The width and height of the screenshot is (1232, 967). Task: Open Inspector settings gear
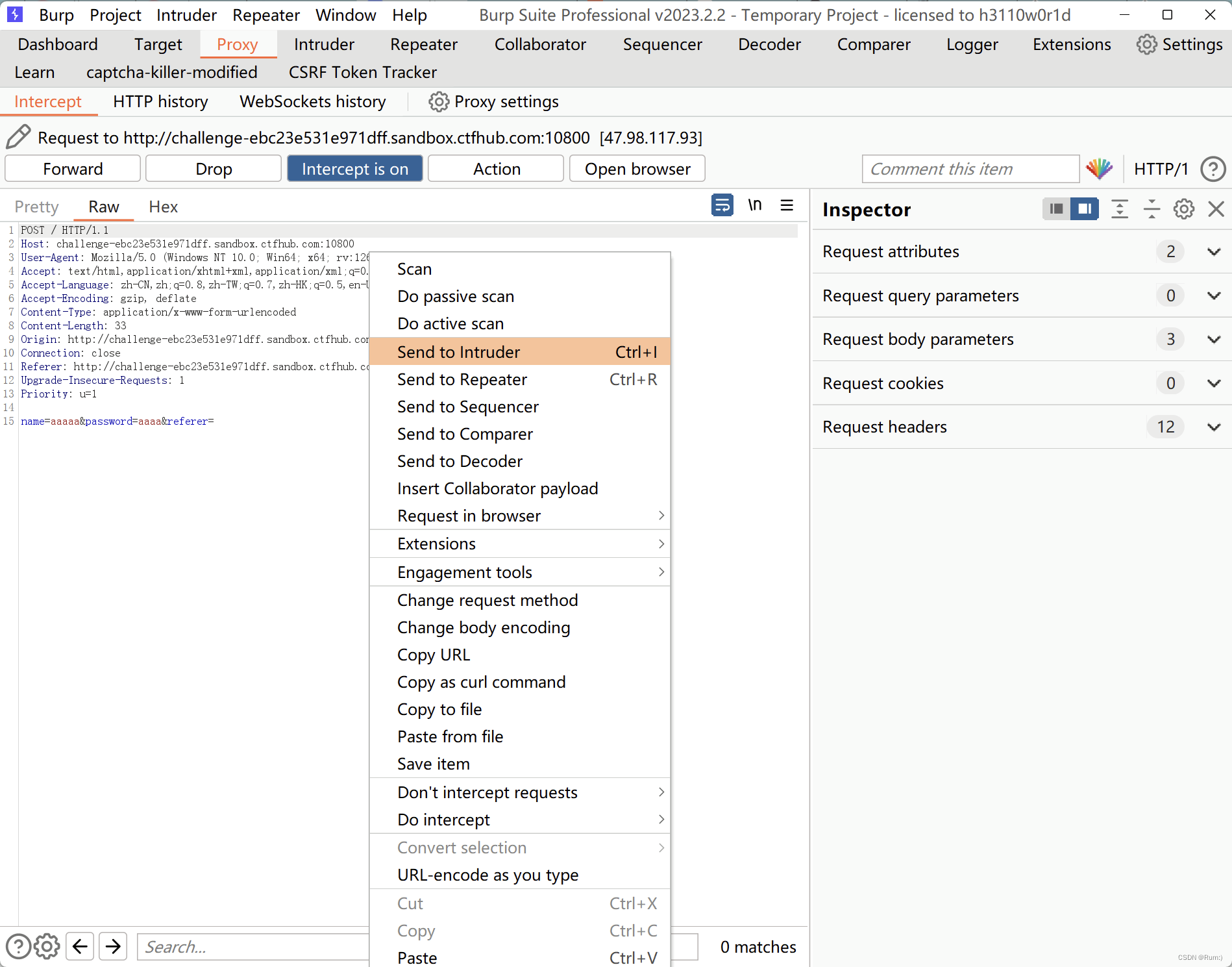(x=1183, y=209)
